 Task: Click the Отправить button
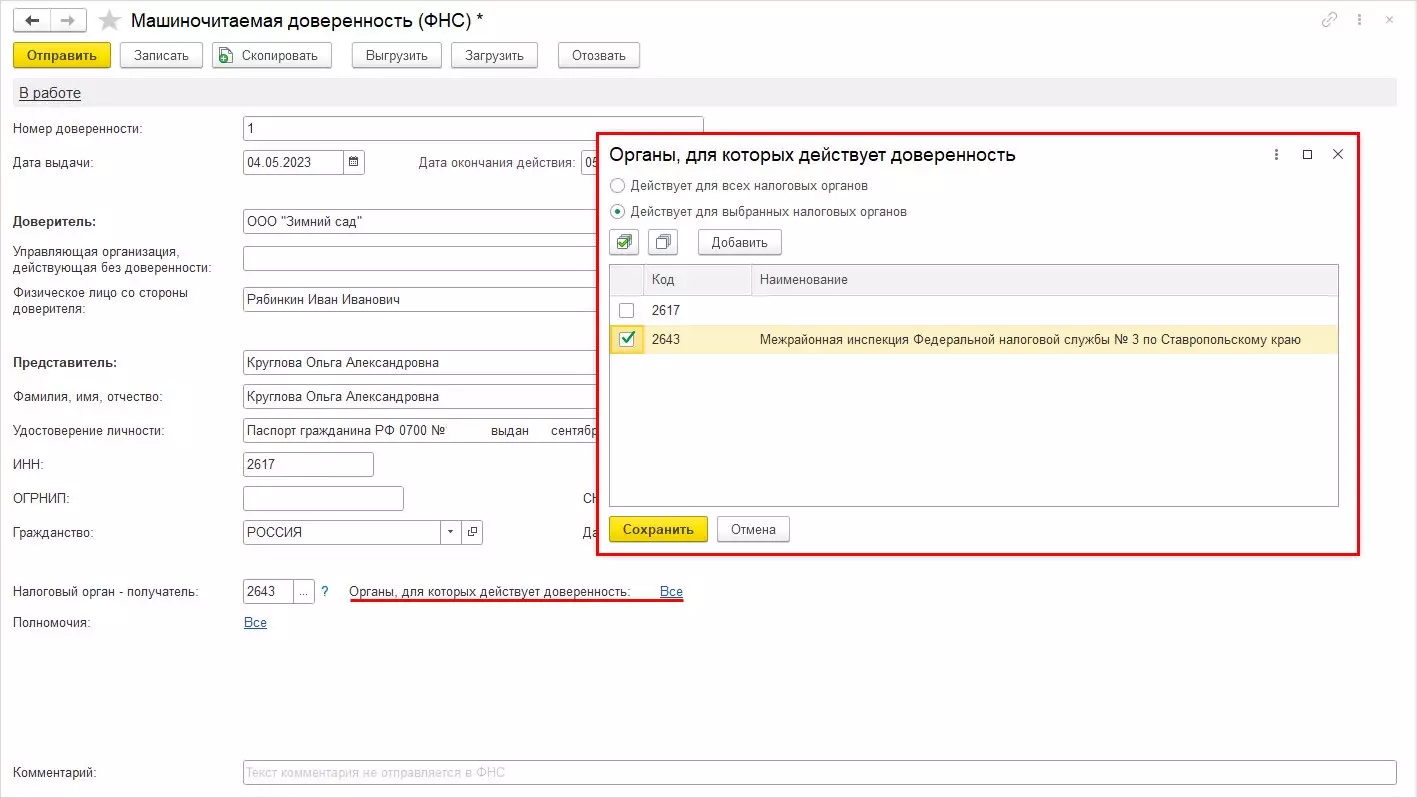62,55
